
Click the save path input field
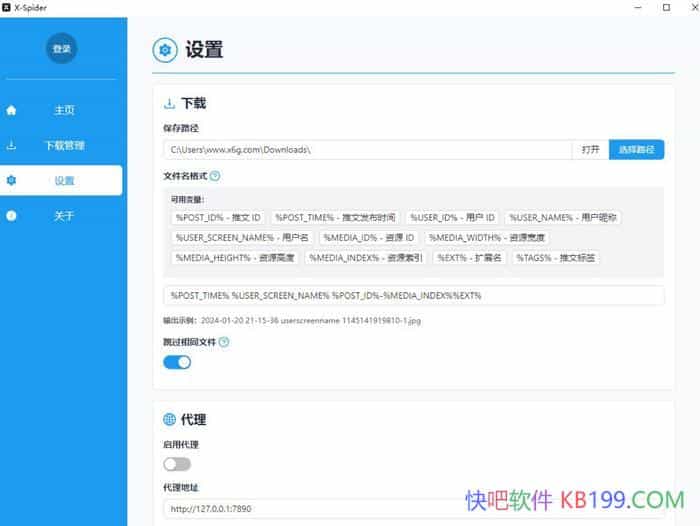(x=367, y=150)
